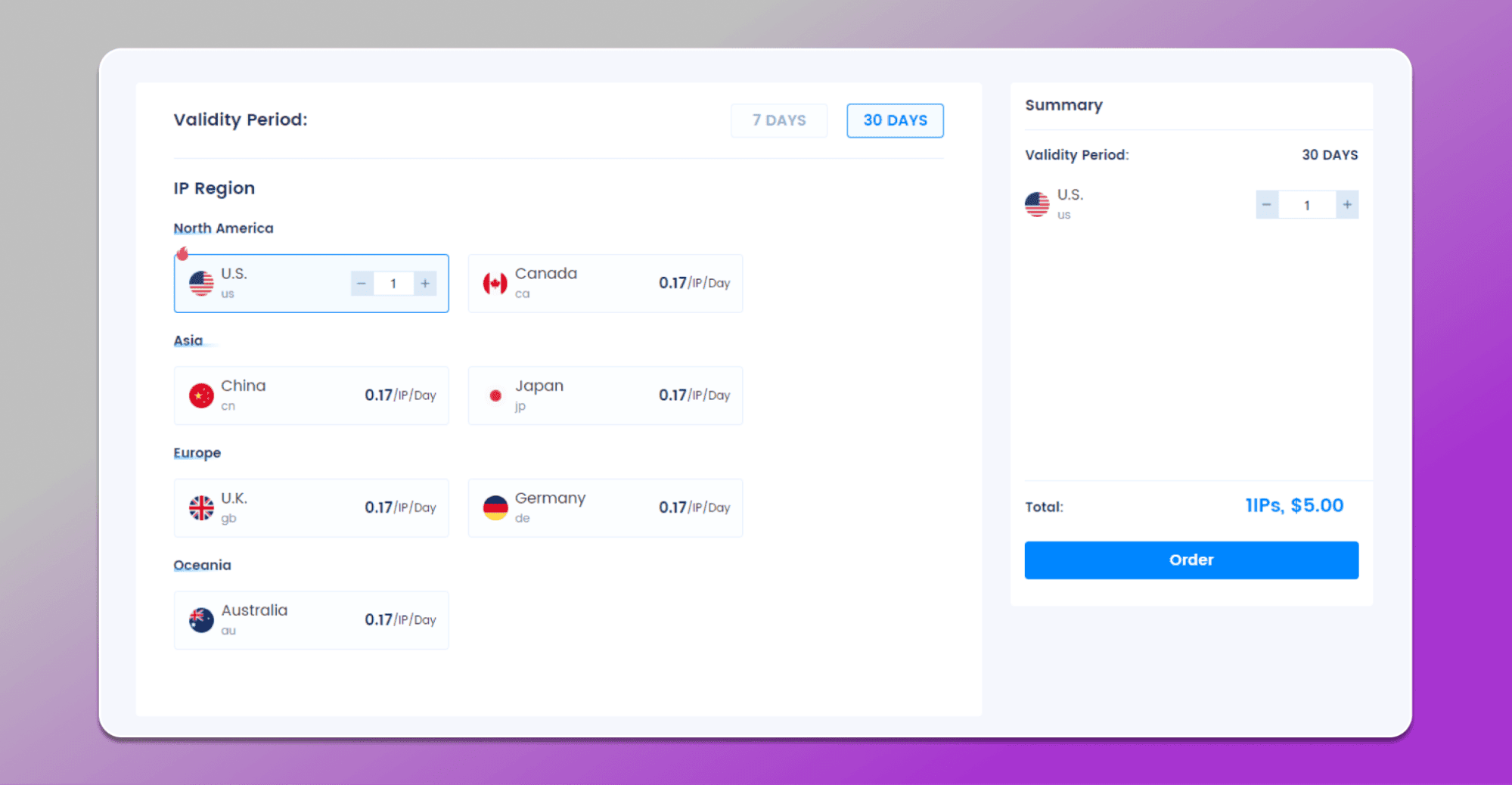The image size is (1512, 785).
Task: Click the Canada flag icon
Action: point(495,284)
